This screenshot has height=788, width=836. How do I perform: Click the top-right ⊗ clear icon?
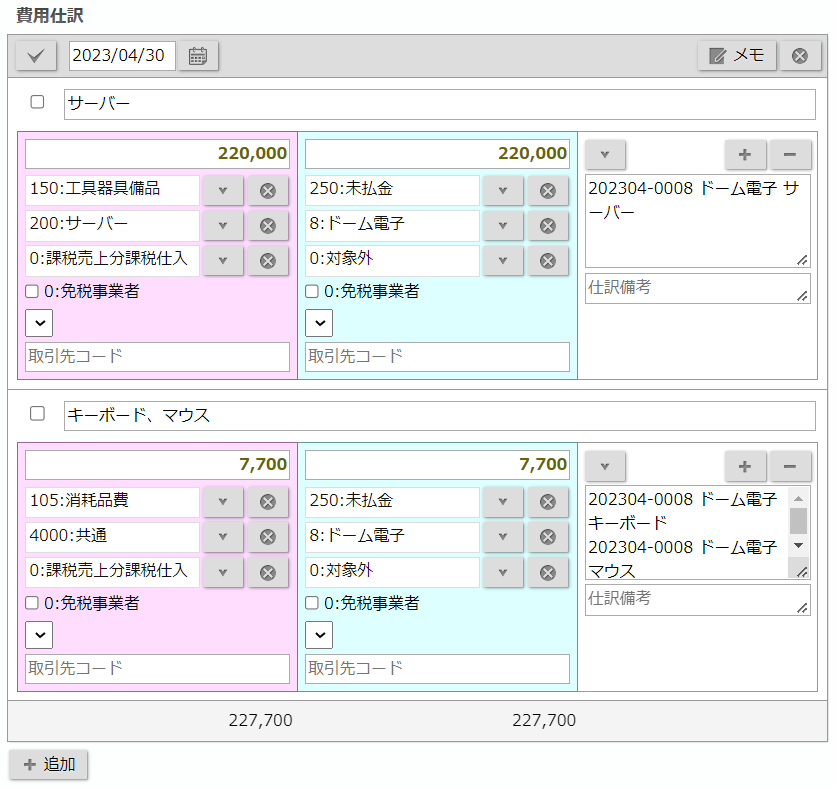pos(800,55)
